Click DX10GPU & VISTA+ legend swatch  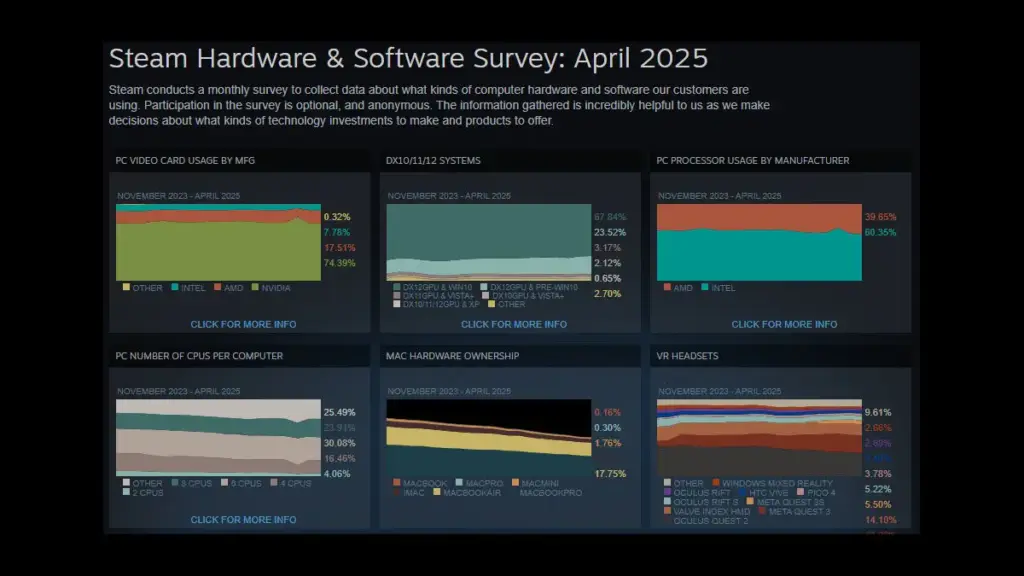tap(486, 295)
